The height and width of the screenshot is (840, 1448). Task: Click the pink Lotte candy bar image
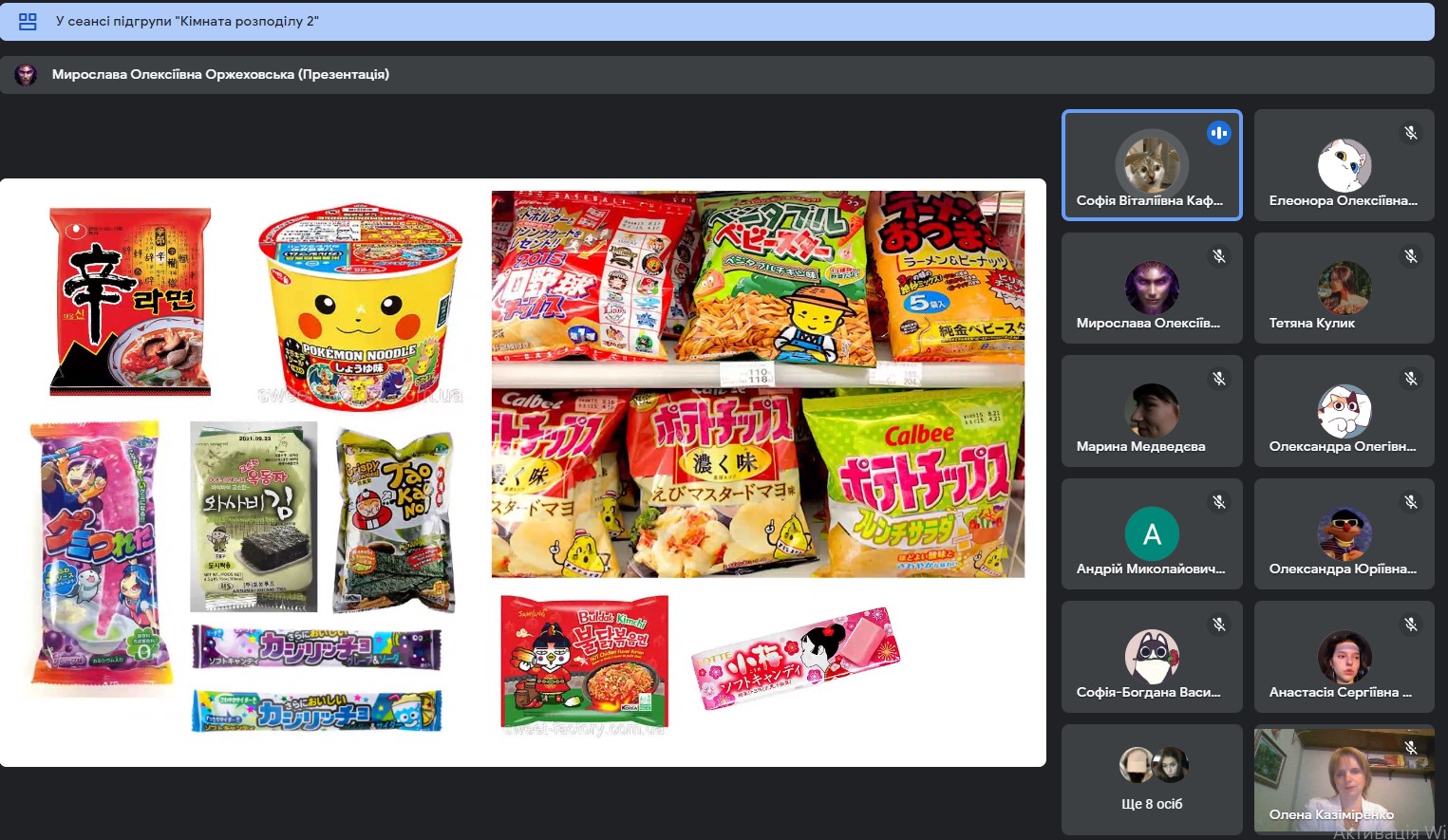[795, 659]
